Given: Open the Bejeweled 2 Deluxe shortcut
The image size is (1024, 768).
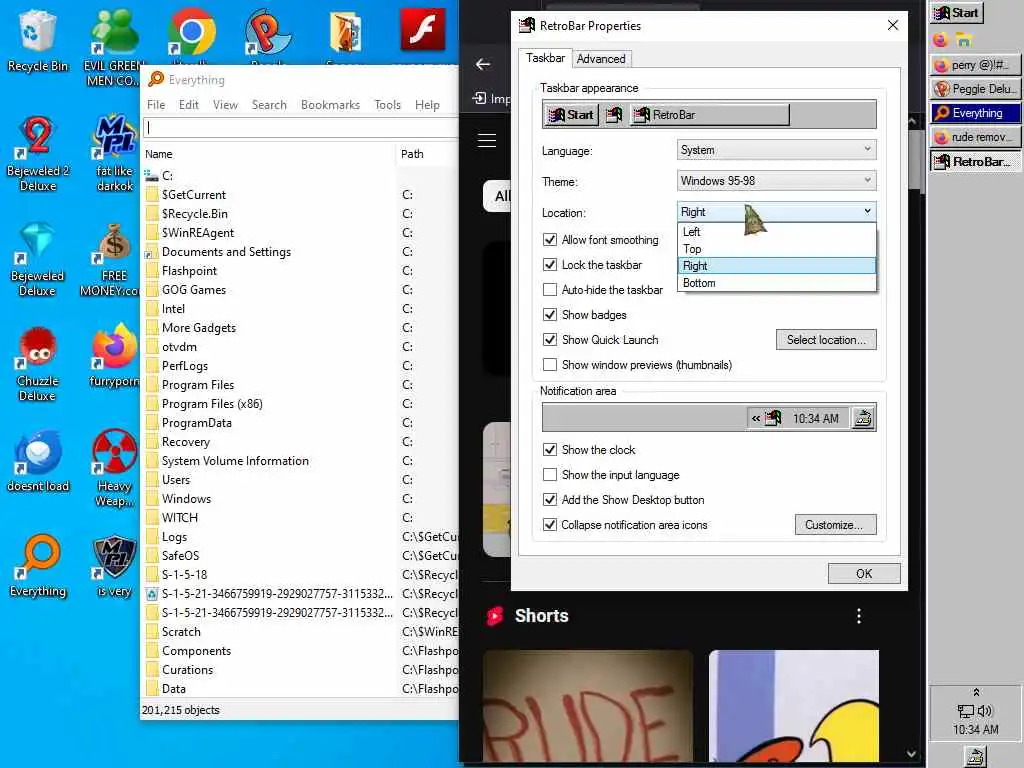Looking at the screenshot, I should pos(37,153).
